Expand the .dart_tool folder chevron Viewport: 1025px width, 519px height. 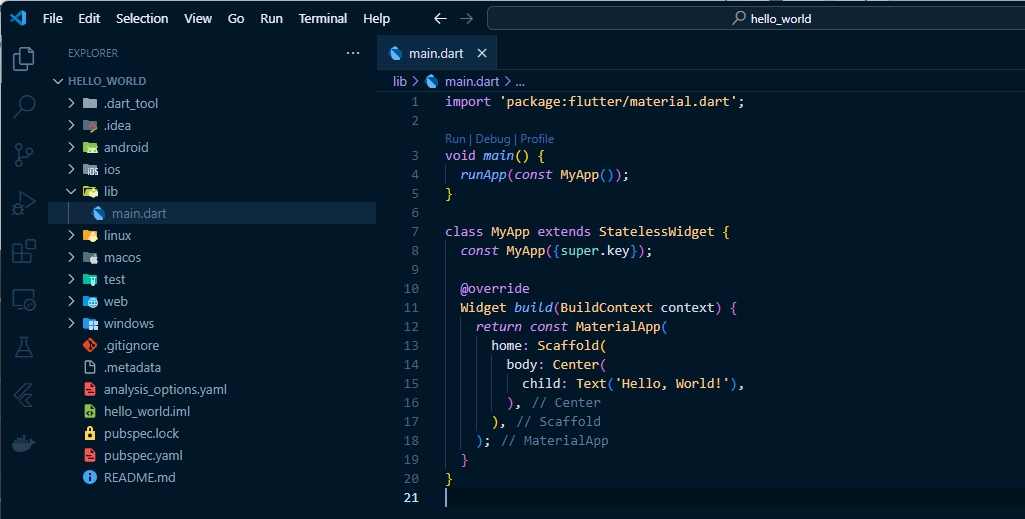pyautogui.click(x=71, y=103)
